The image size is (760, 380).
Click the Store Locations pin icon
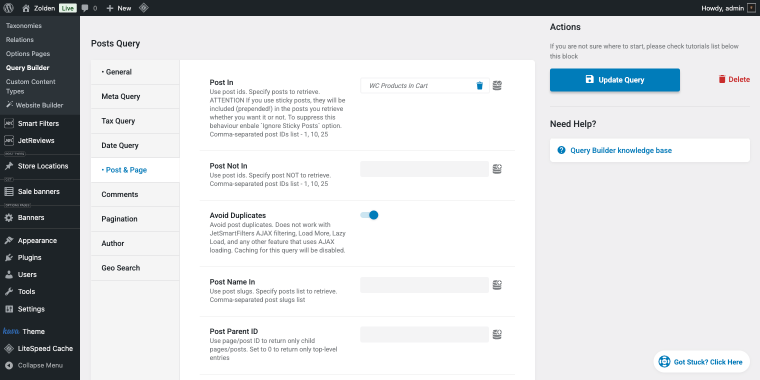click(x=9, y=166)
